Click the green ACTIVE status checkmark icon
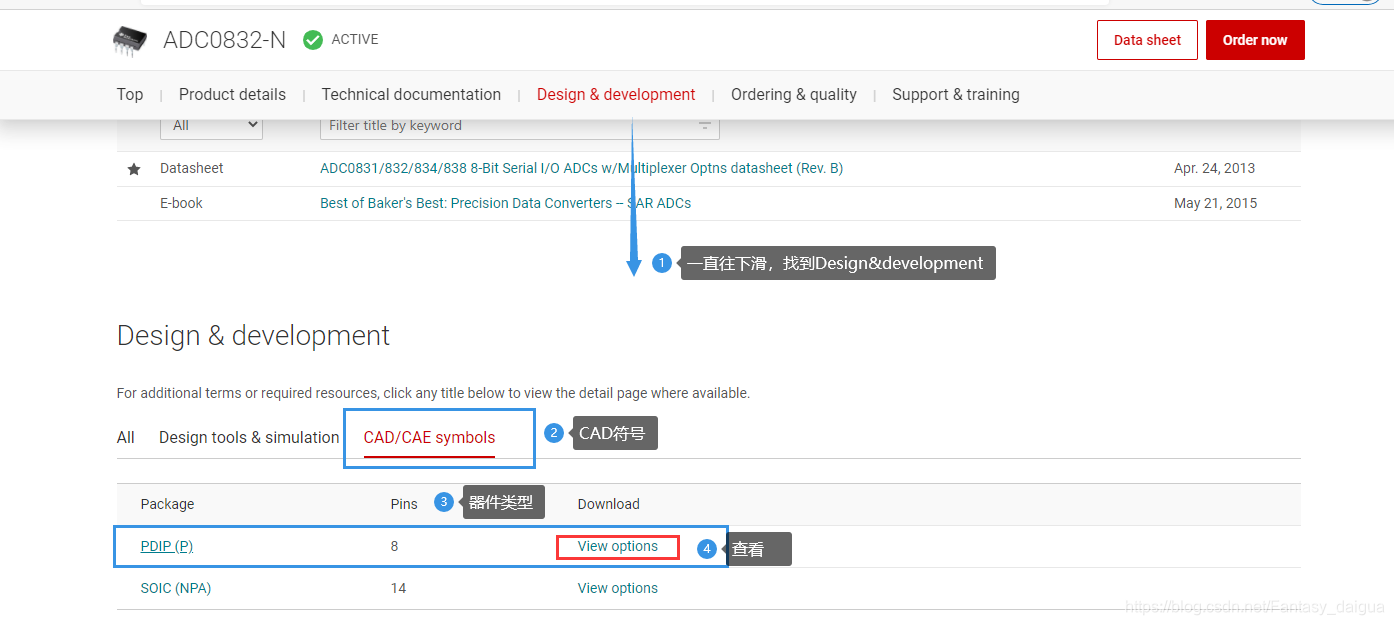1394x625 pixels. coord(313,40)
